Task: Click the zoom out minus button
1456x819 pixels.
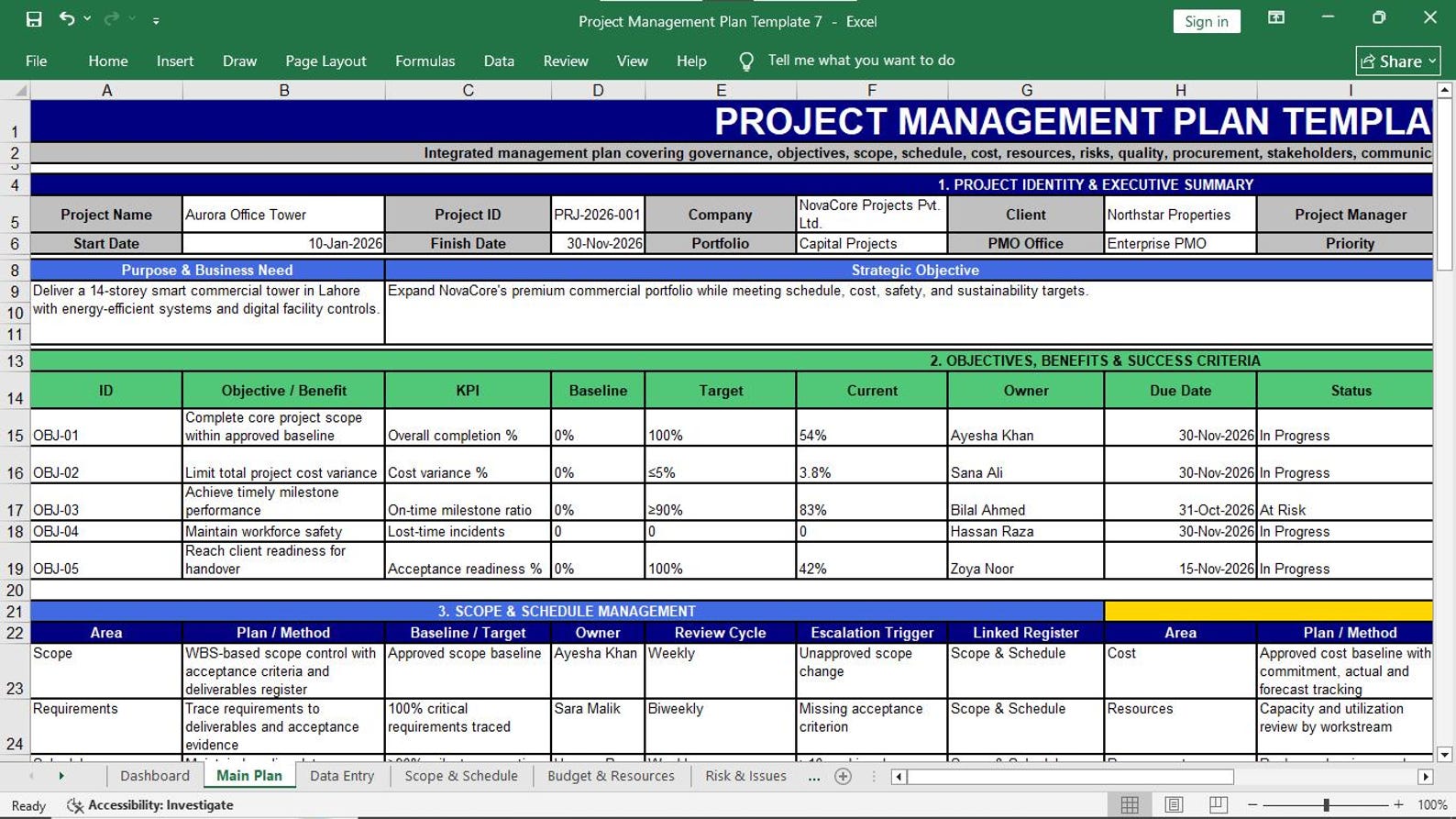Action: click(1252, 805)
